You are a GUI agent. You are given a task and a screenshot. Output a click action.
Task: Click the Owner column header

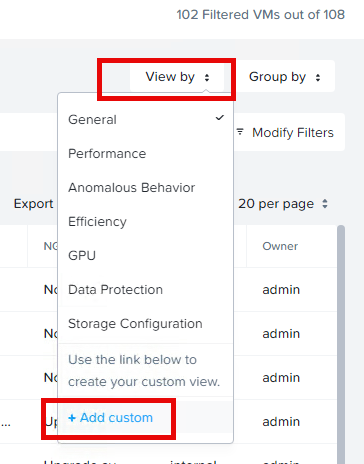click(280, 246)
